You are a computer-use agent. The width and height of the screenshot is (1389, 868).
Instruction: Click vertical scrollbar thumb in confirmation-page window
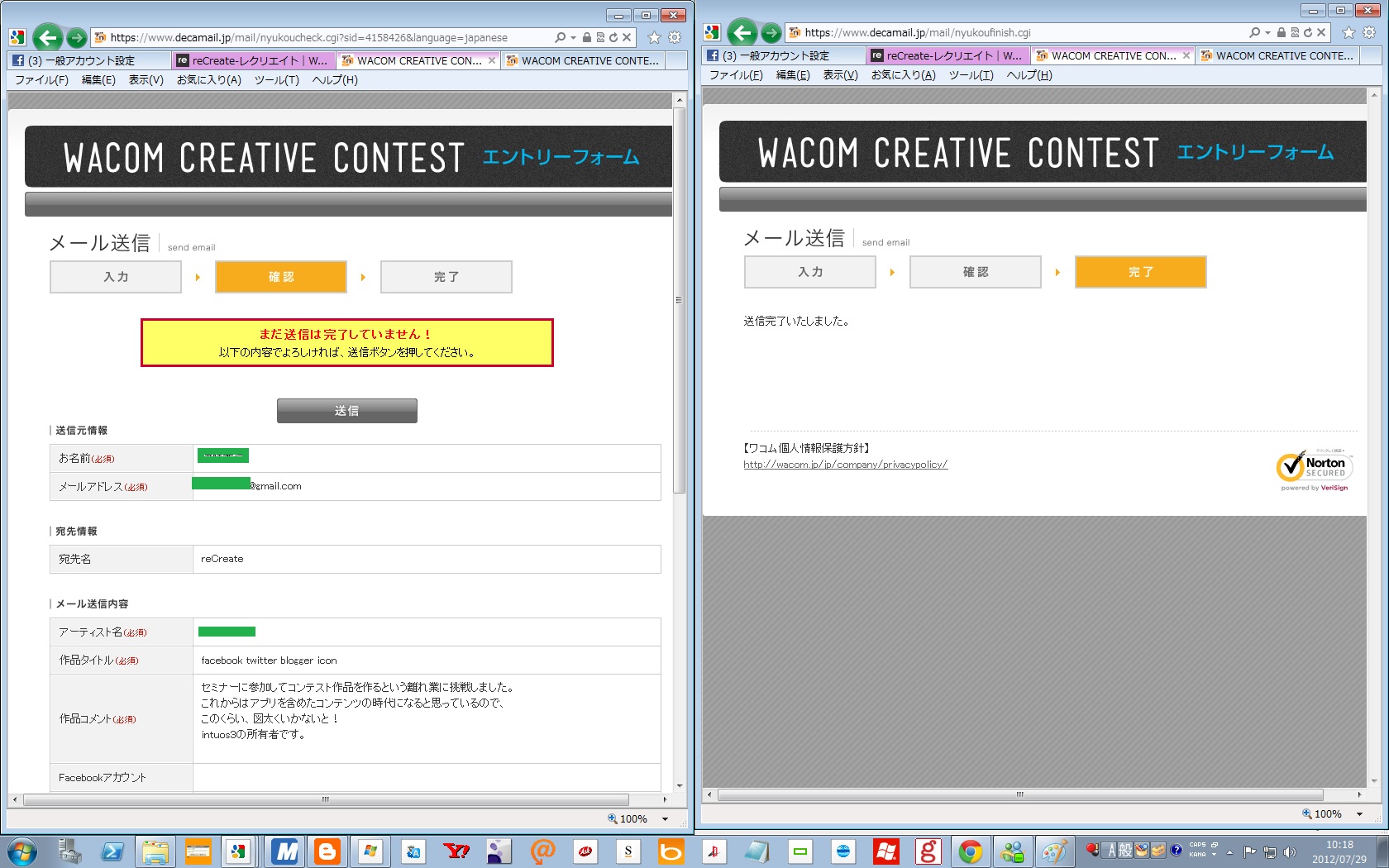tap(680, 300)
